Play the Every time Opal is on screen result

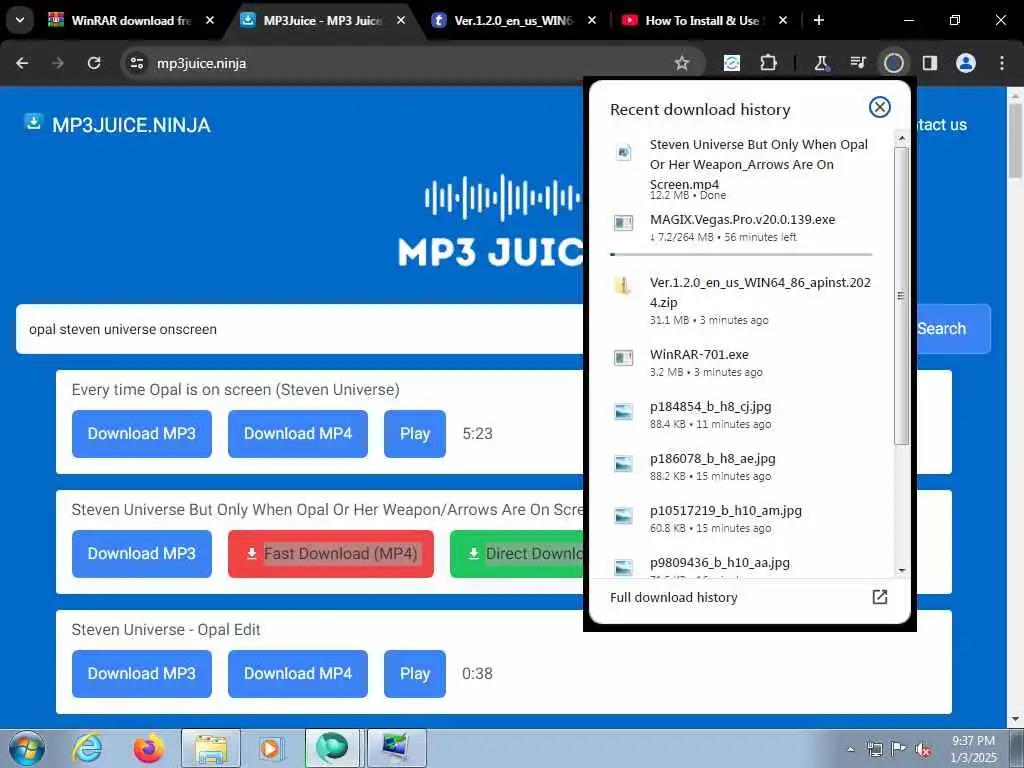pyautogui.click(x=415, y=434)
